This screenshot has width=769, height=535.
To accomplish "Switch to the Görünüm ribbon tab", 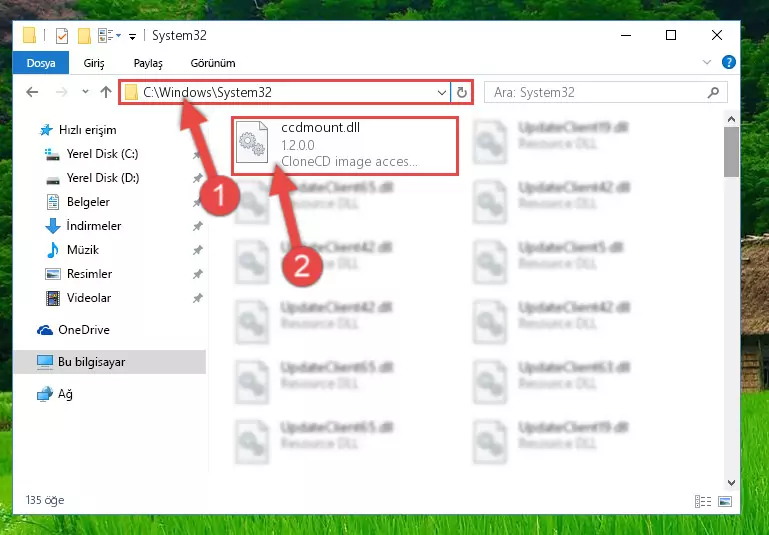I will click(213, 63).
